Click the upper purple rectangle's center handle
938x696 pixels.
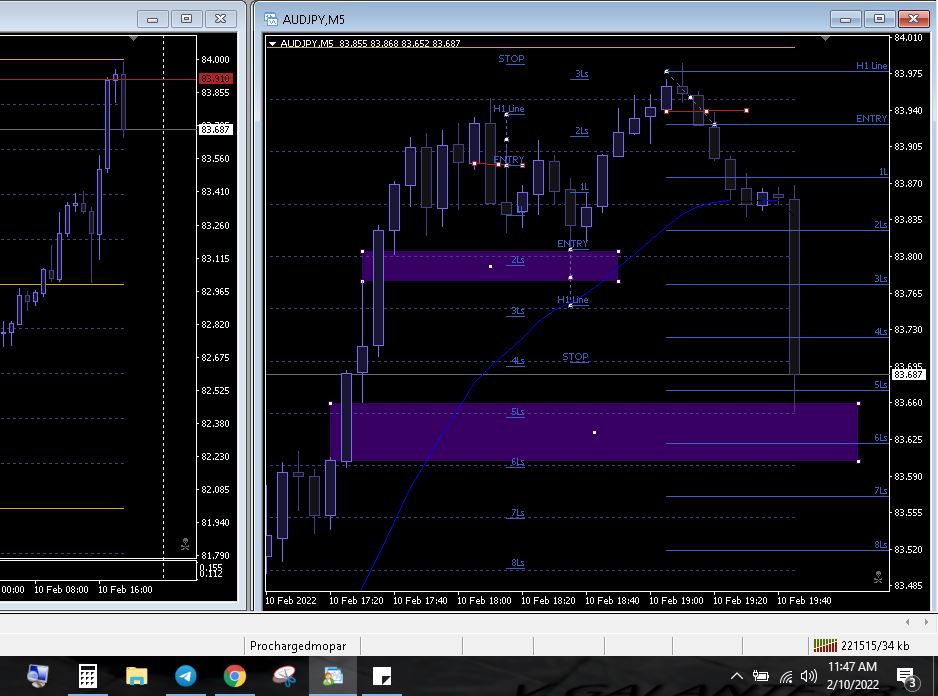pyautogui.click(x=491, y=266)
